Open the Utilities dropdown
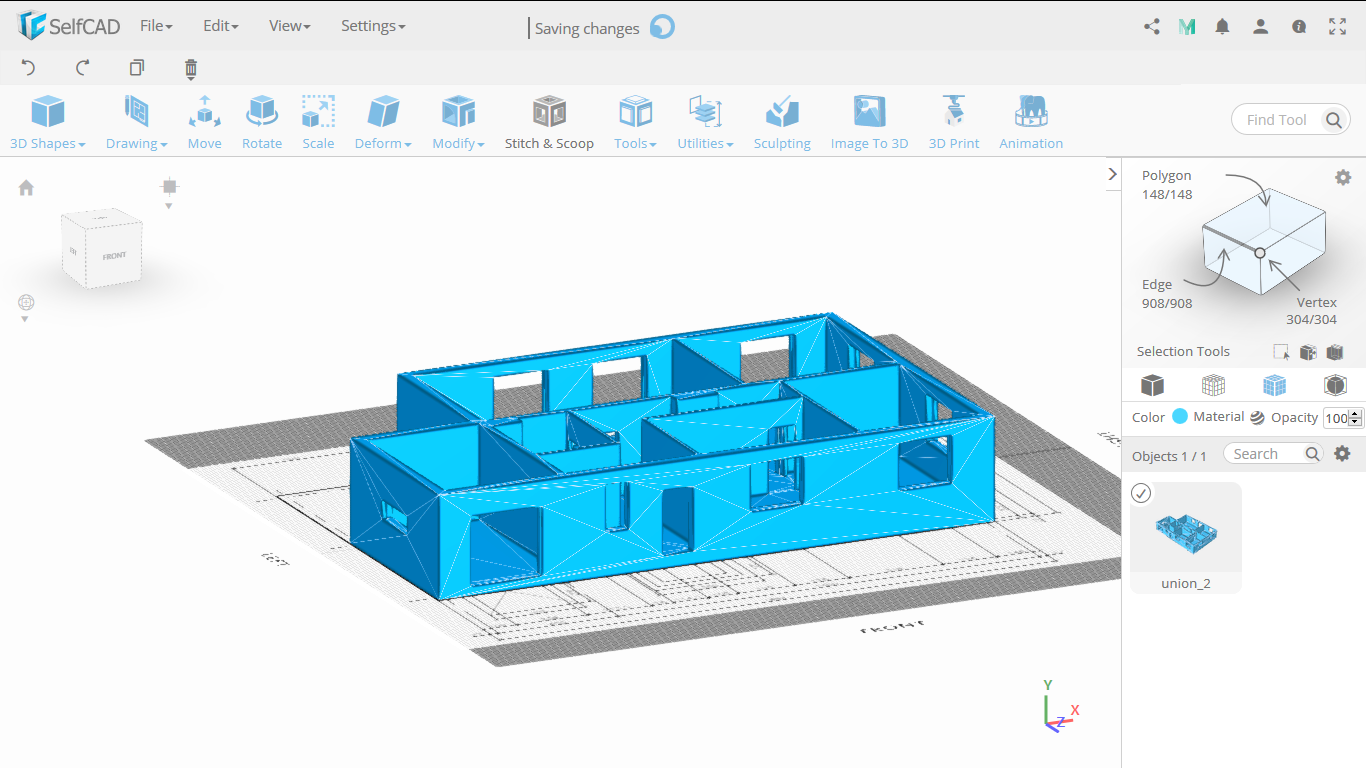The width and height of the screenshot is (1366, 768). [705, 122]
